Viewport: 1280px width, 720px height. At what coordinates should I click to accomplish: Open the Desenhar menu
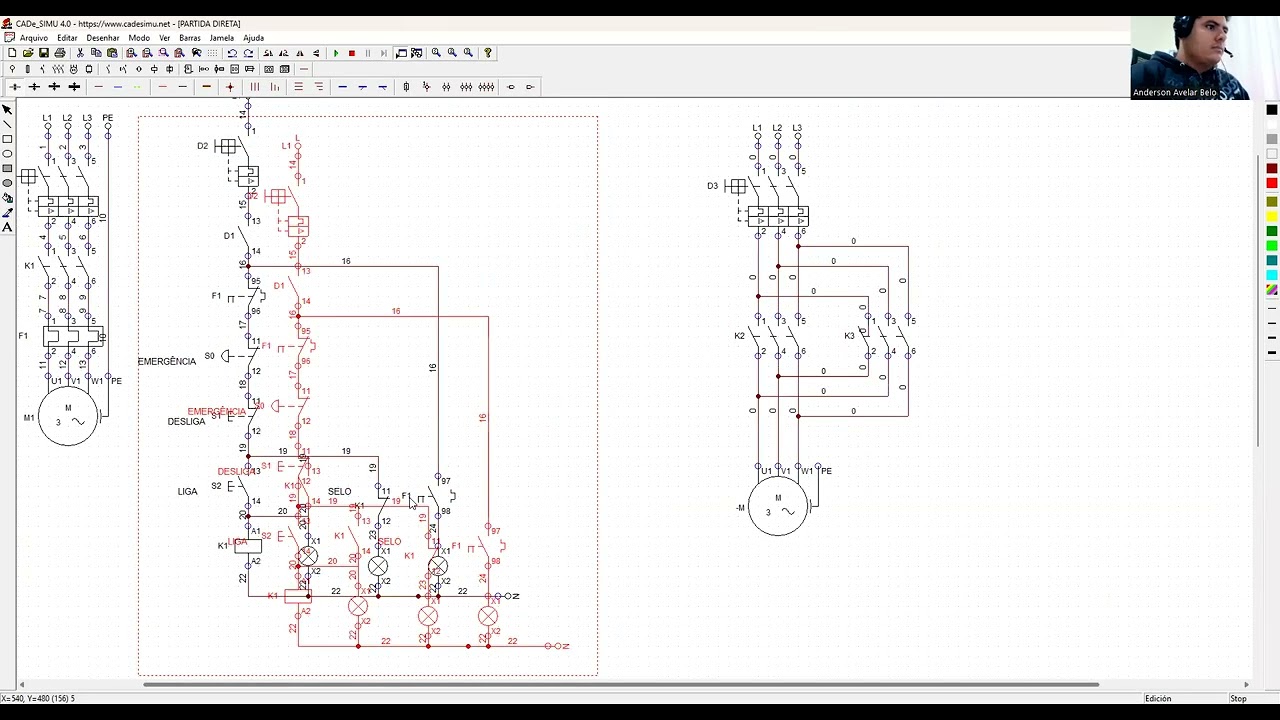coord(103,38)
